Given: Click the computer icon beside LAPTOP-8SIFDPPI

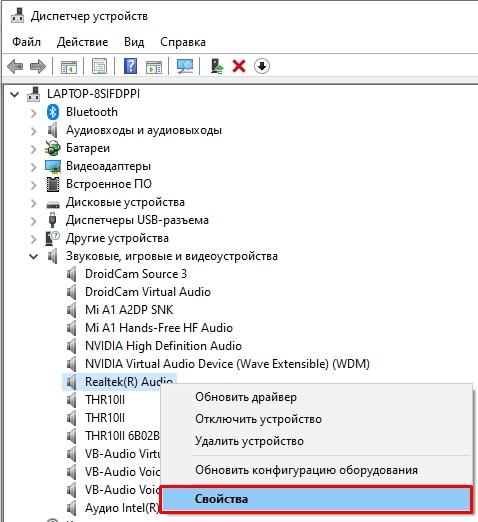Looking at the screenshot, I should [x=34, y=94].
